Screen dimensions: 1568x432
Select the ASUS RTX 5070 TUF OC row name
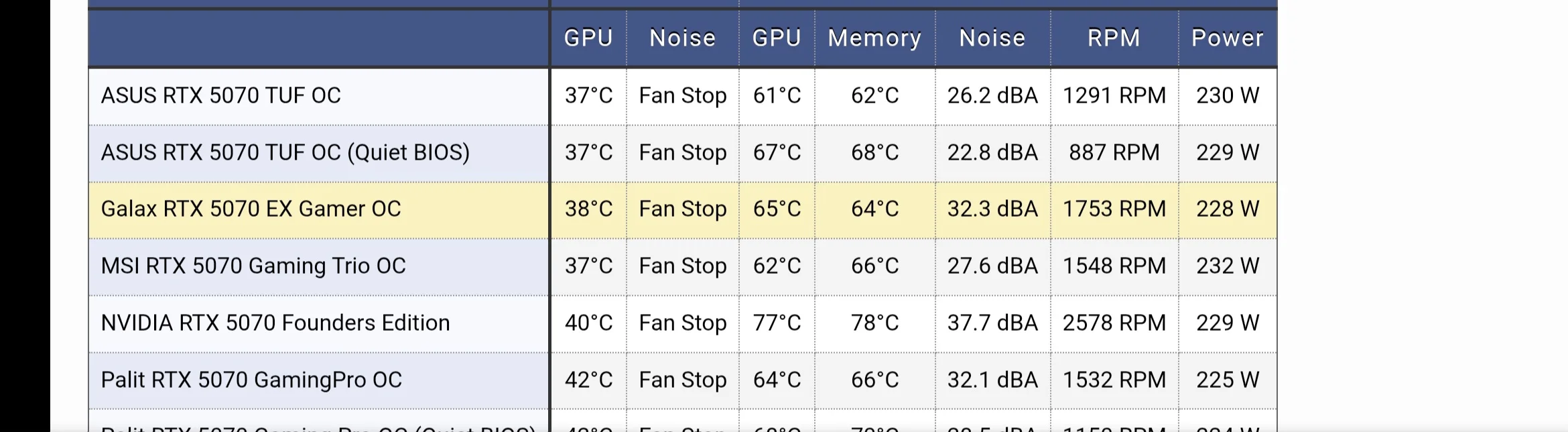click(220, 96)
